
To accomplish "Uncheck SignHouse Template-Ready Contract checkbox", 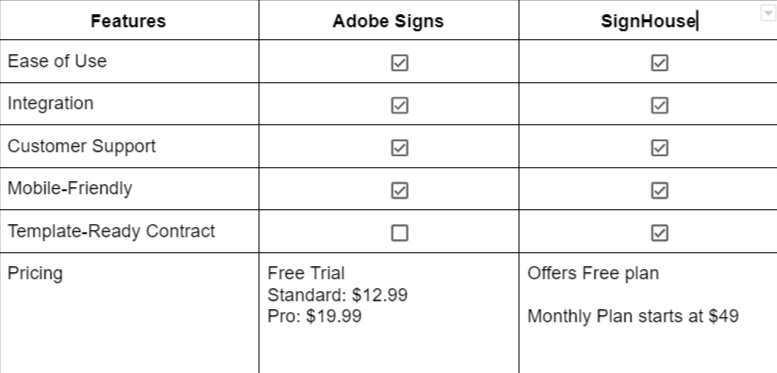I will tap(659, 233).
